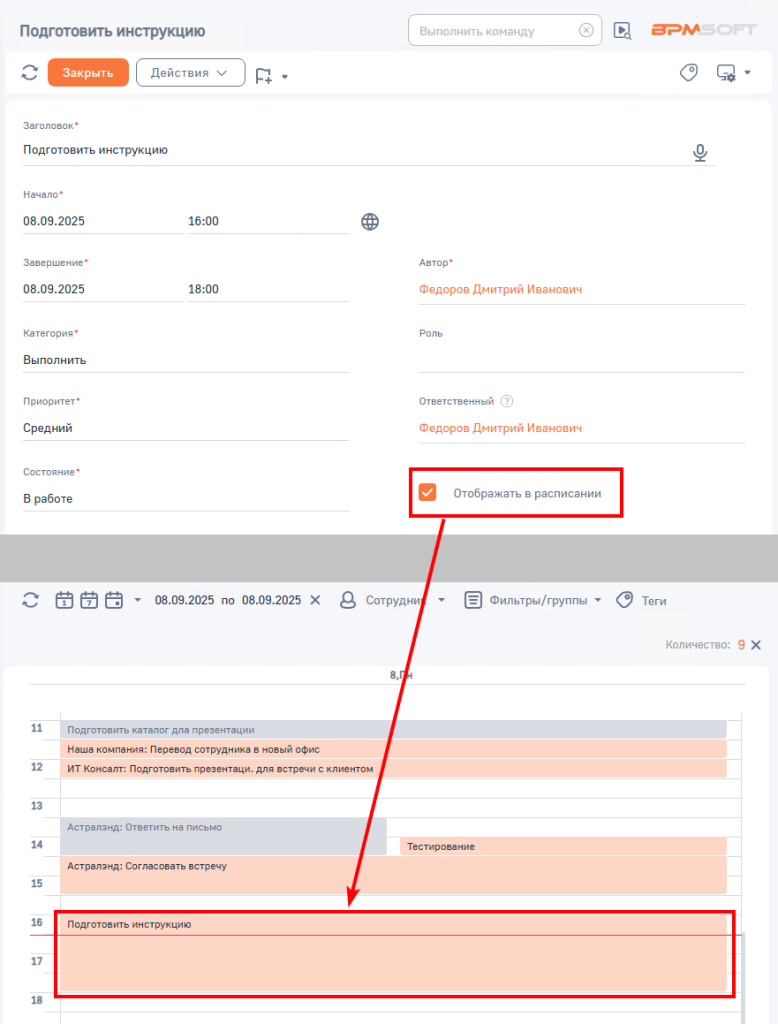Open the page settings monitor icon
Image resolution: width=778 pixels, height=1024 pixels.
[726, 72]
